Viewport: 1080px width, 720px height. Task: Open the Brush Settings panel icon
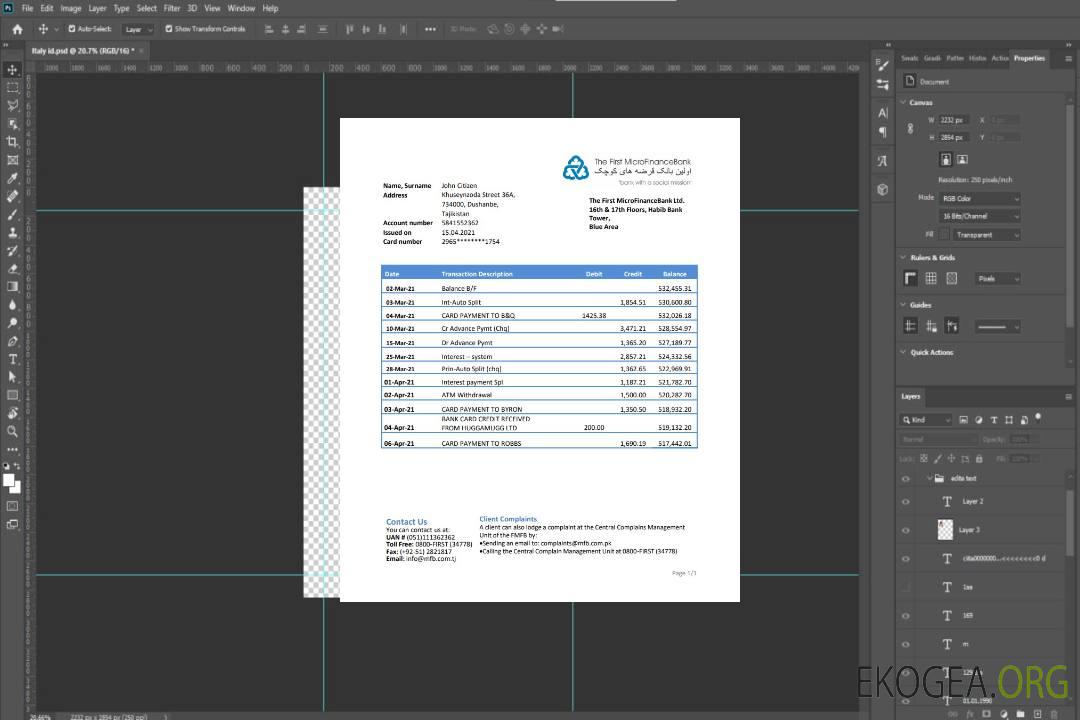coord(882,65)
